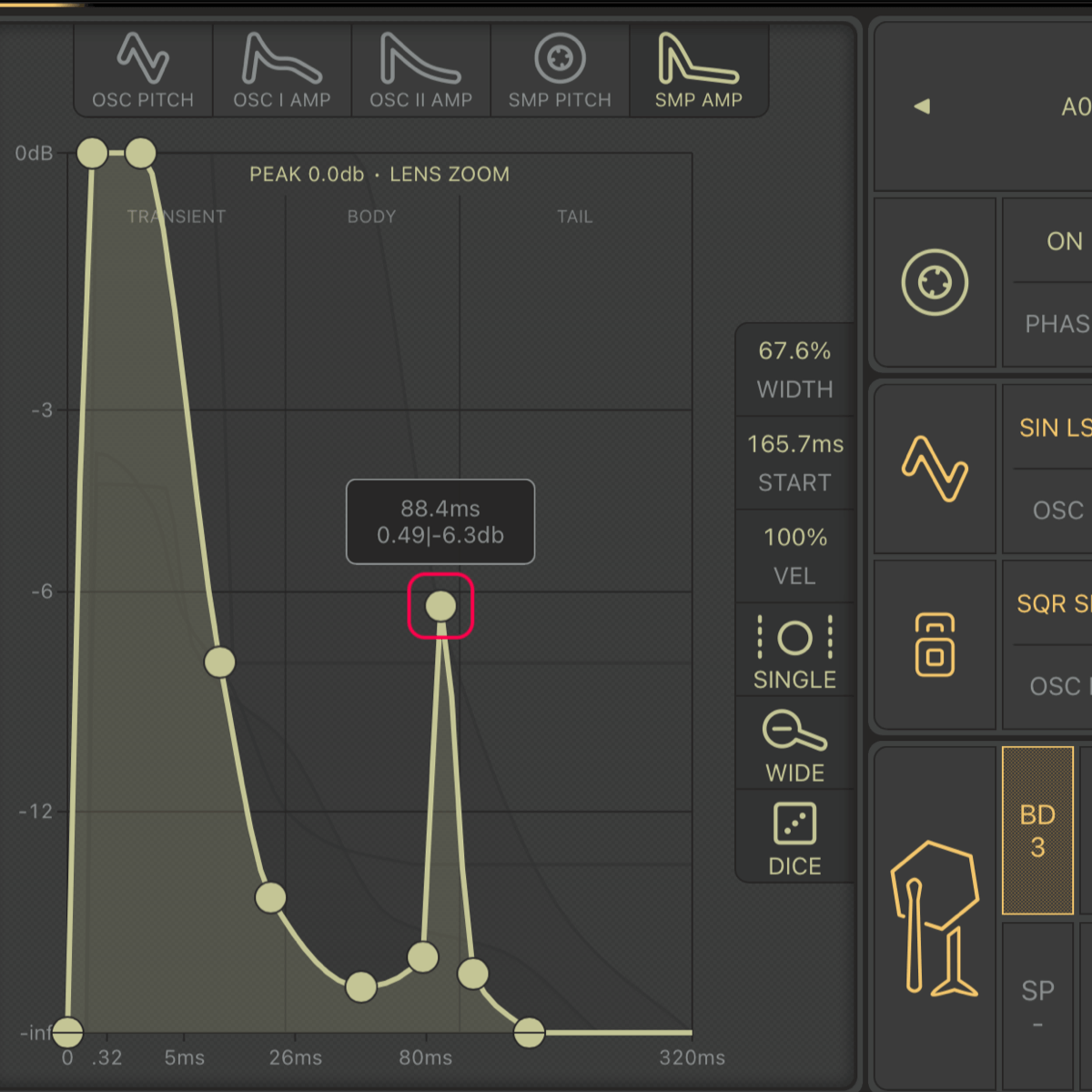Click the sample disc icon in right panel
The image size is (1092, 1092).
click(935, 282)
